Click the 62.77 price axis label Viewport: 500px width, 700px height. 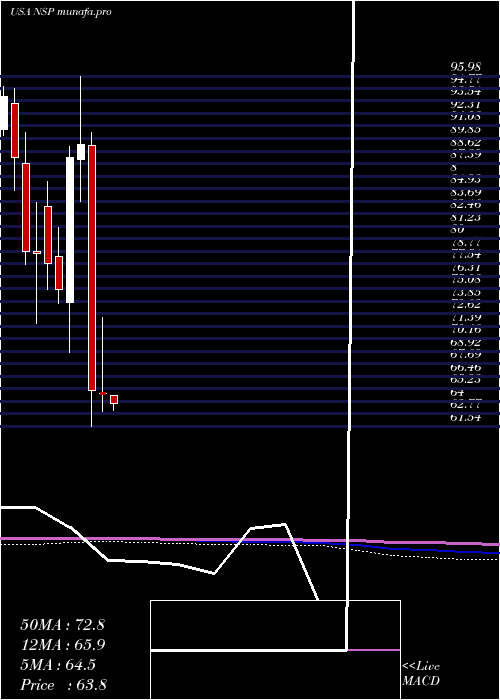click(x=466, y=406)
